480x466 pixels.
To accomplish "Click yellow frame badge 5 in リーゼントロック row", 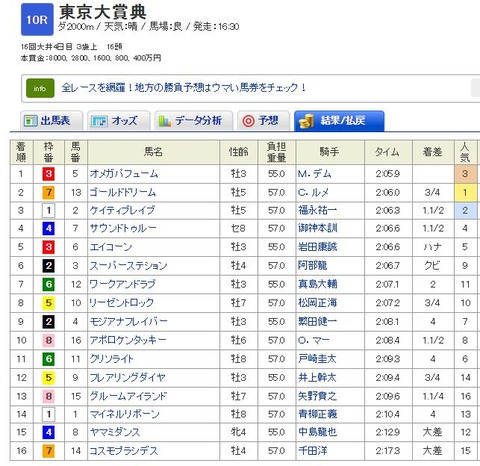I will point(49,303).
